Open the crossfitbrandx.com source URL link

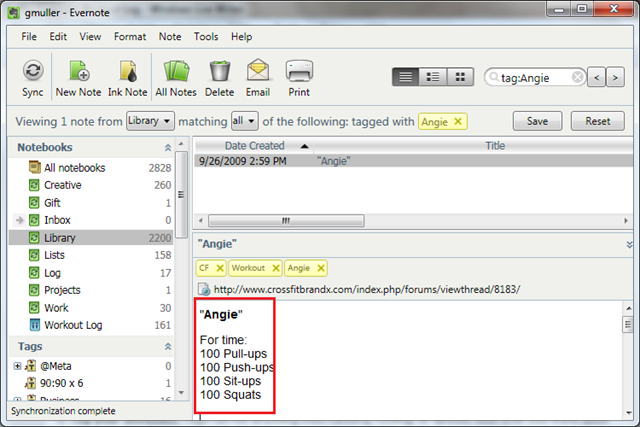(x=367, y=289)
